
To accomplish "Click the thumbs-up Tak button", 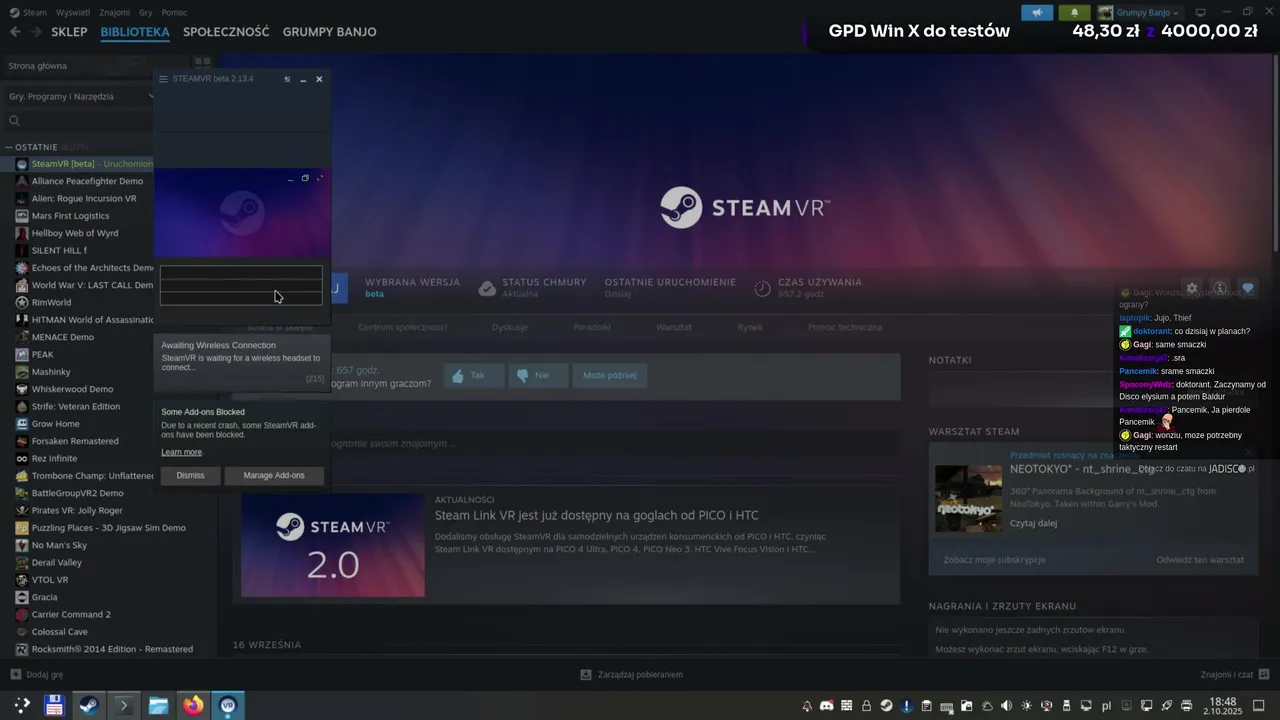I will point(473,376).
